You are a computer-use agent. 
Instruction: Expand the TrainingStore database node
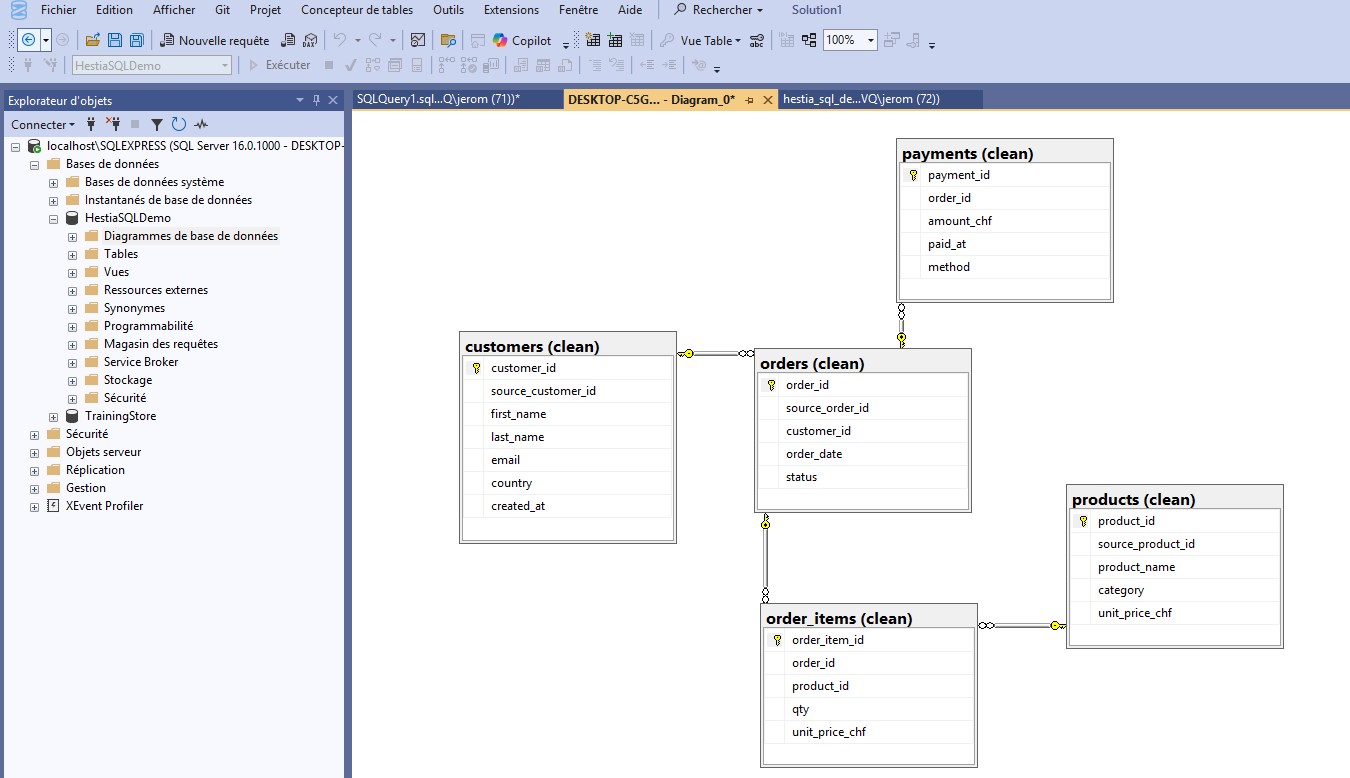pyautogui.click(x=53, y=416)
